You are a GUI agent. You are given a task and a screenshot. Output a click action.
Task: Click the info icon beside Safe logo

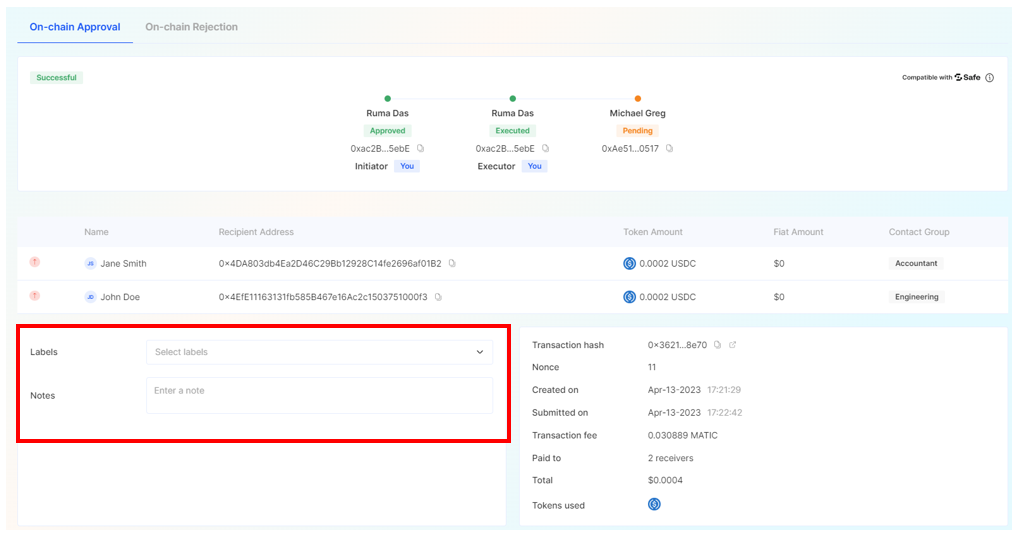click(990, 77)
